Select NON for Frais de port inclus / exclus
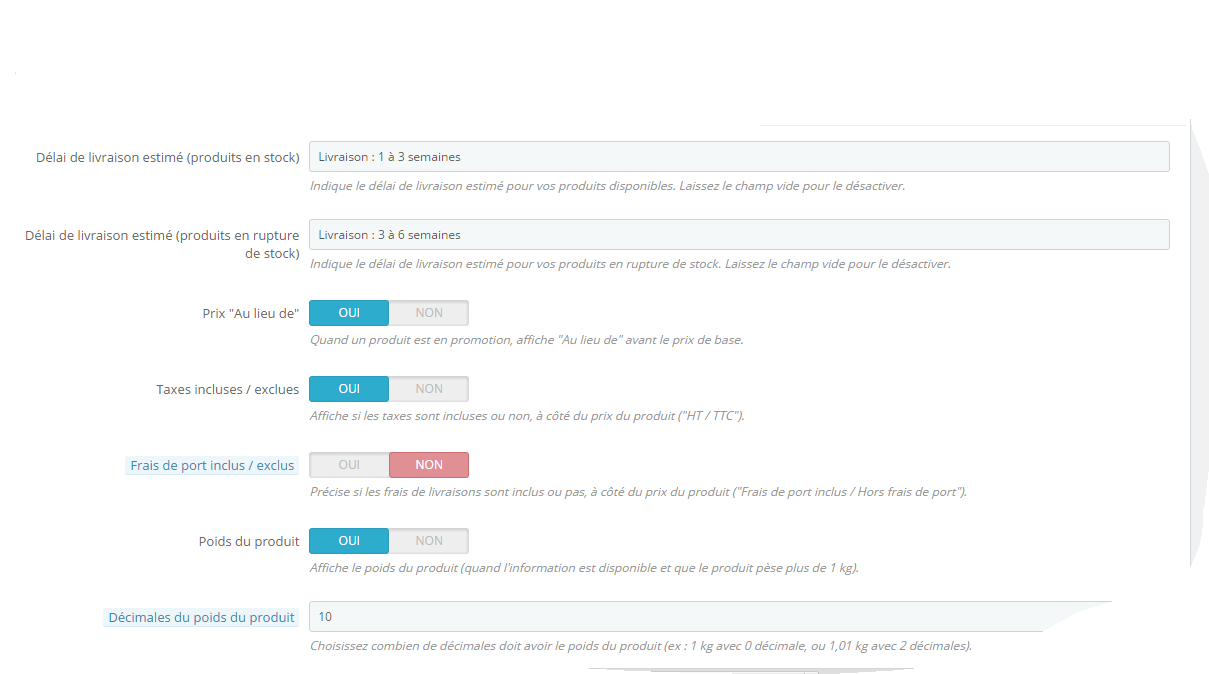1209x674 pixels. point(429,465)
